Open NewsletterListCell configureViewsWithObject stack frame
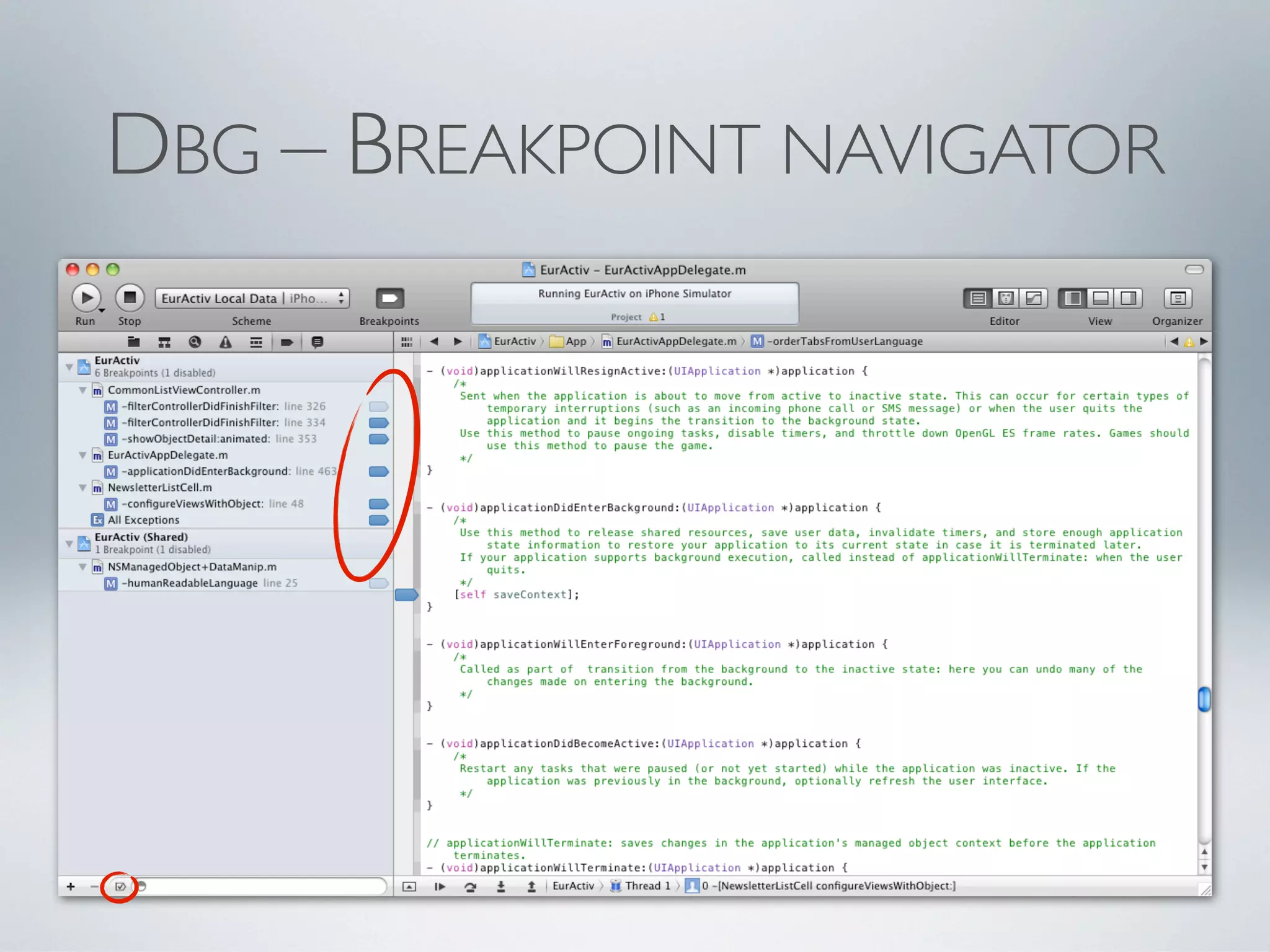 [x=820, y=886]
